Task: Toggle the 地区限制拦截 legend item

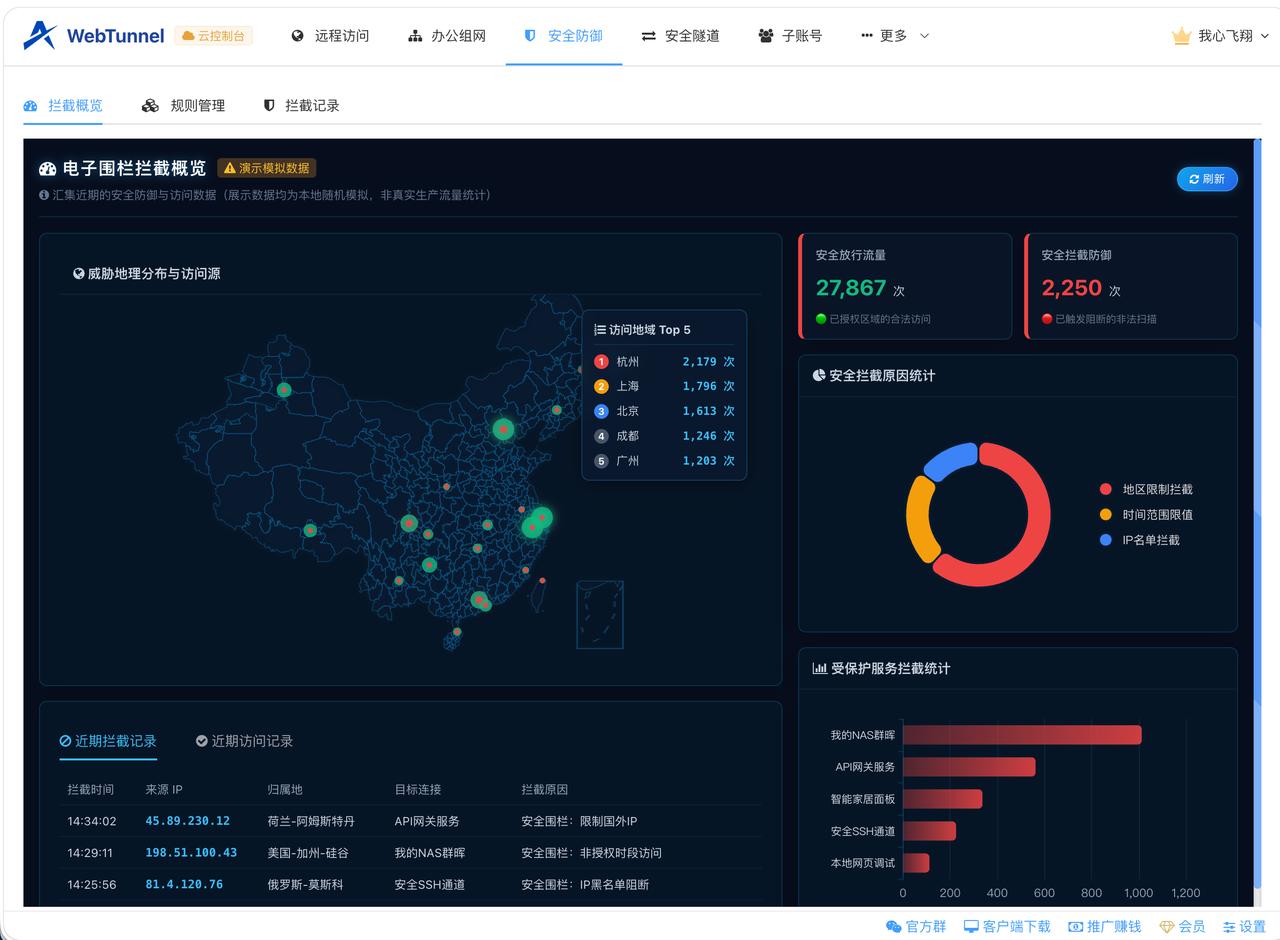Action: (x=1146, y=489)
